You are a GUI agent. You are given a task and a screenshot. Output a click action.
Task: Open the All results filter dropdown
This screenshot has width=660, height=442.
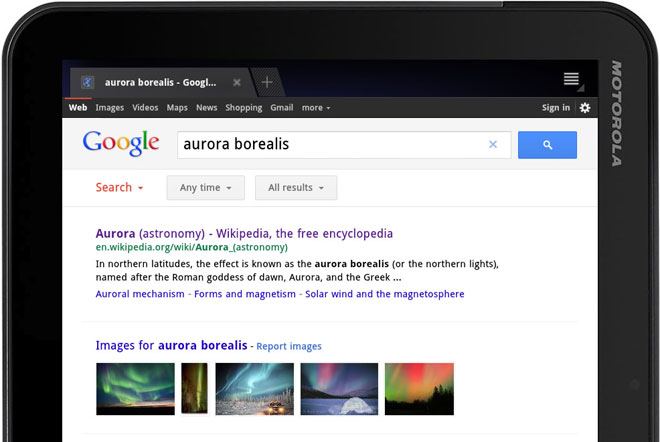coord(296,188)
